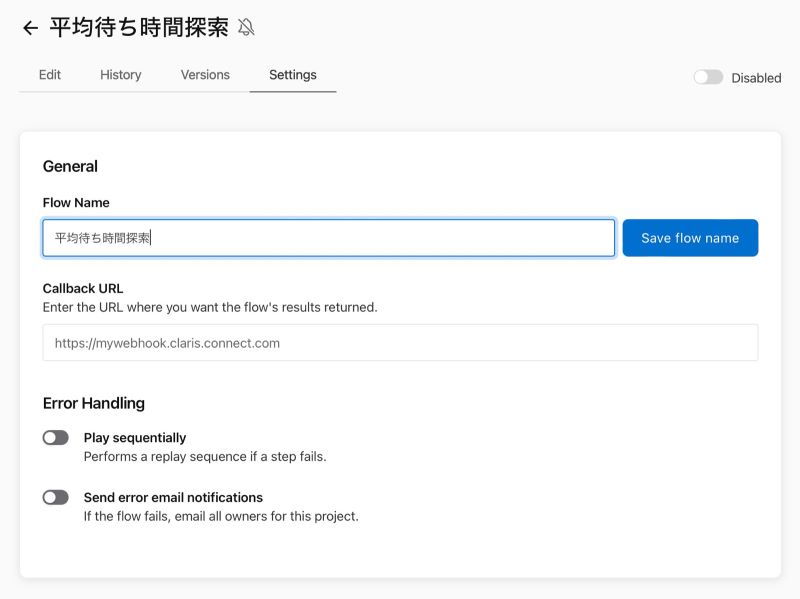
Task: Click the 'Enter the URL where you want' description
Action: point(210,307)
